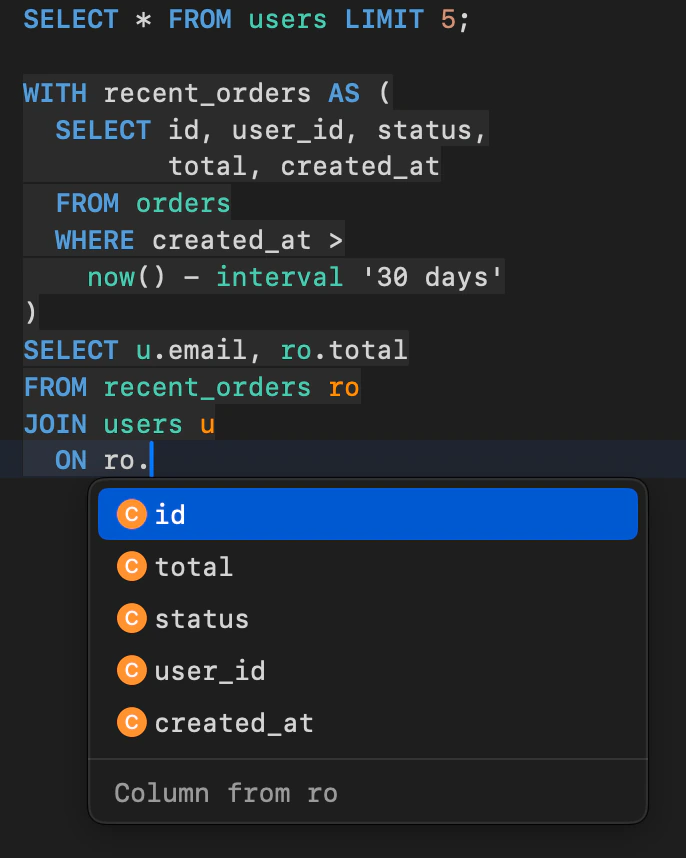Select the id autocomplete suggestion
This screenshot has width=686, height=858.
tap(368, 514)
